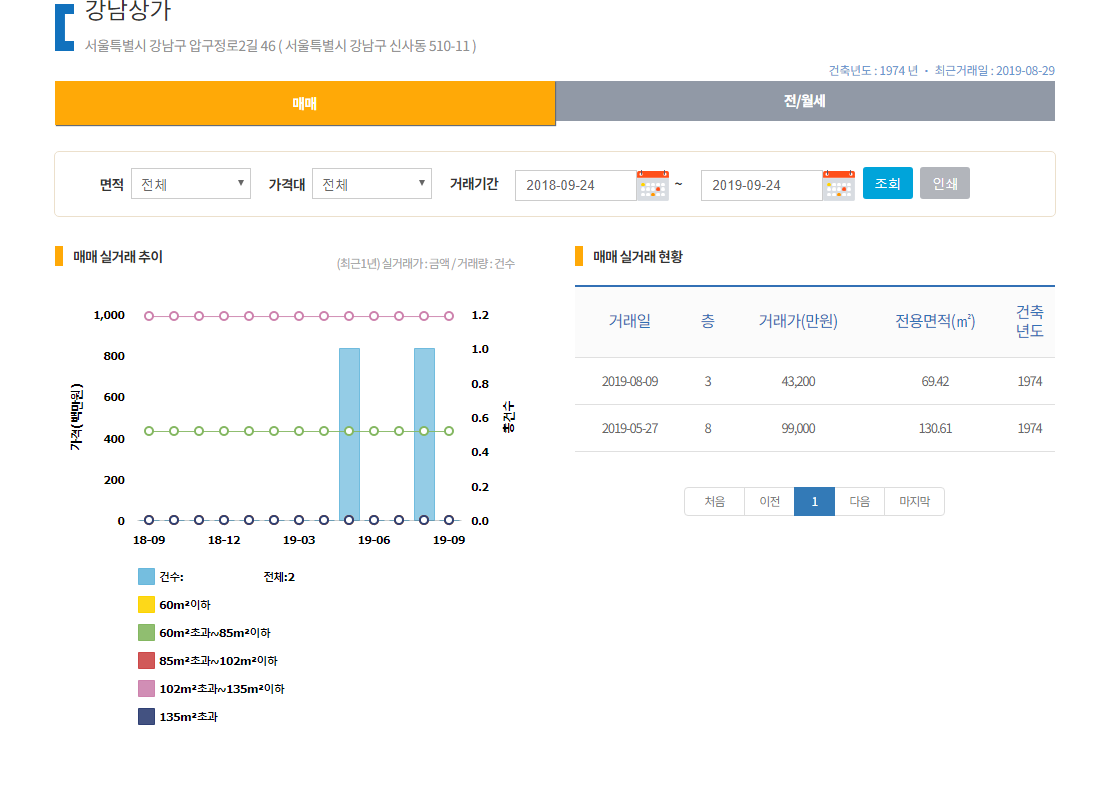Image resolution: width=1109 pixels, height=787 pixels.
Task: Click the 전용면적(㎡) column header
Action: point(935,321)
